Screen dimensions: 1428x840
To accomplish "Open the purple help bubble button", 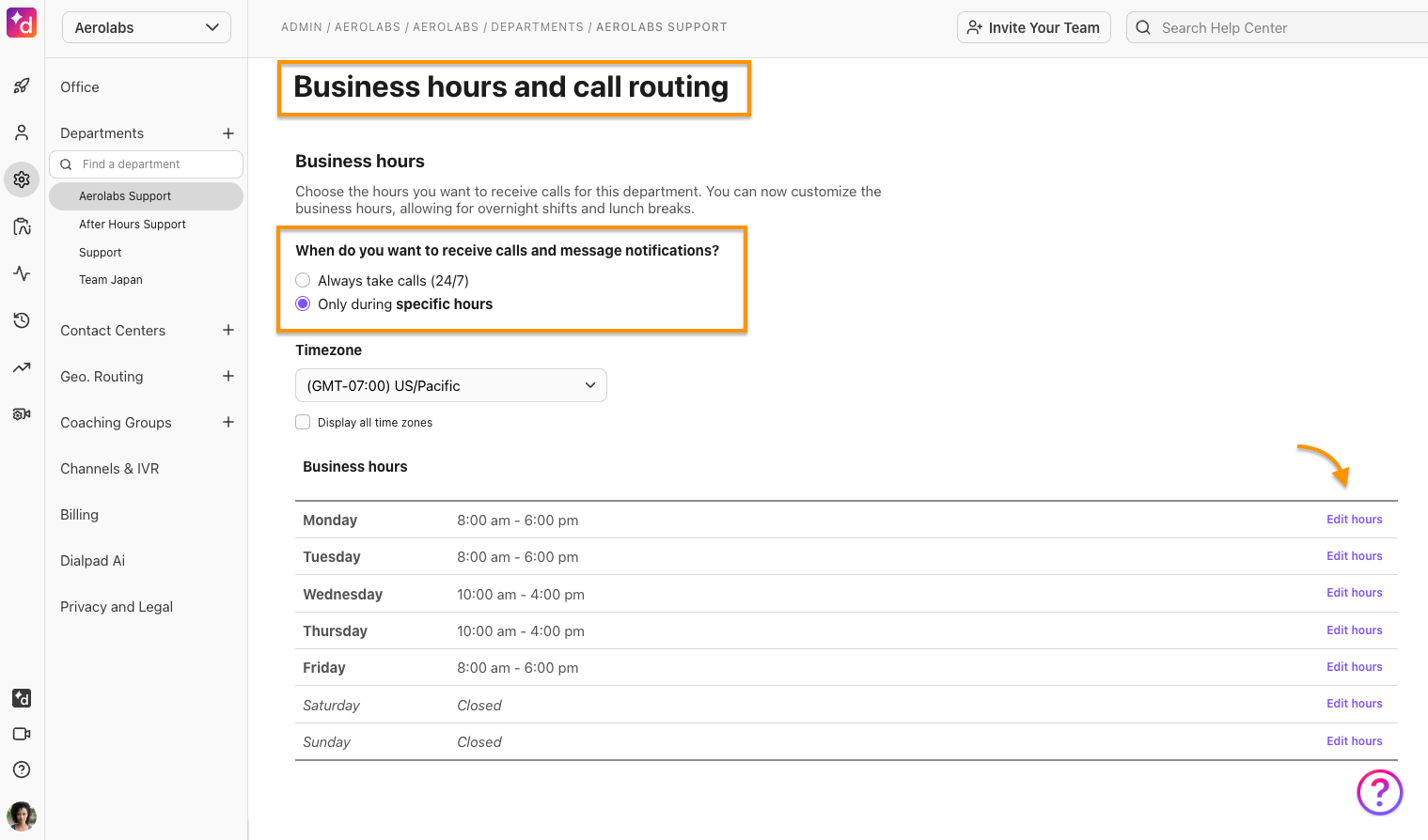I will [x=1379, y=793].
